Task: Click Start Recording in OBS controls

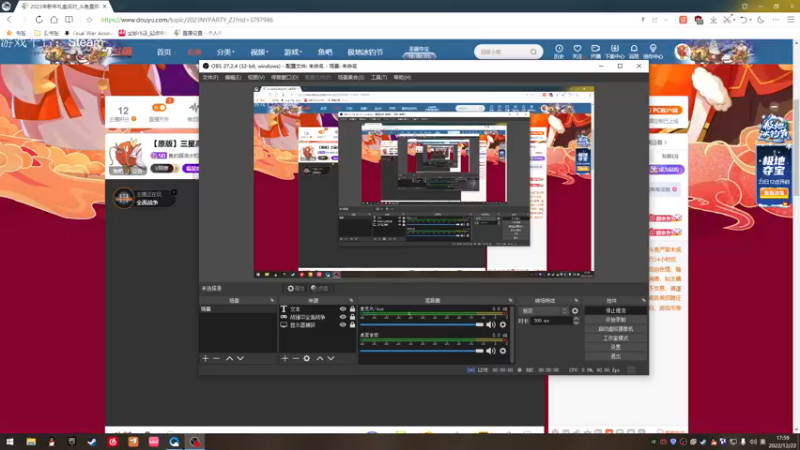Action: (x=615, y=319)
